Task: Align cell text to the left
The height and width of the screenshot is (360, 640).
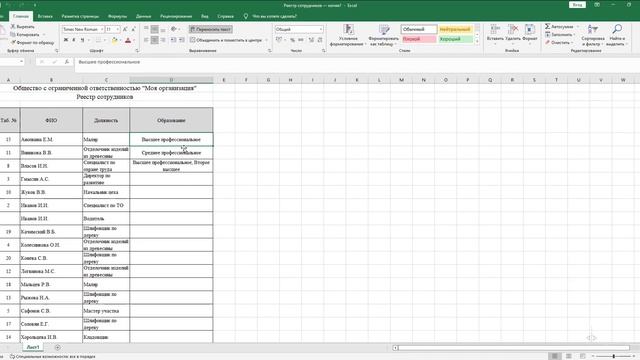Action: click(146, 40)
